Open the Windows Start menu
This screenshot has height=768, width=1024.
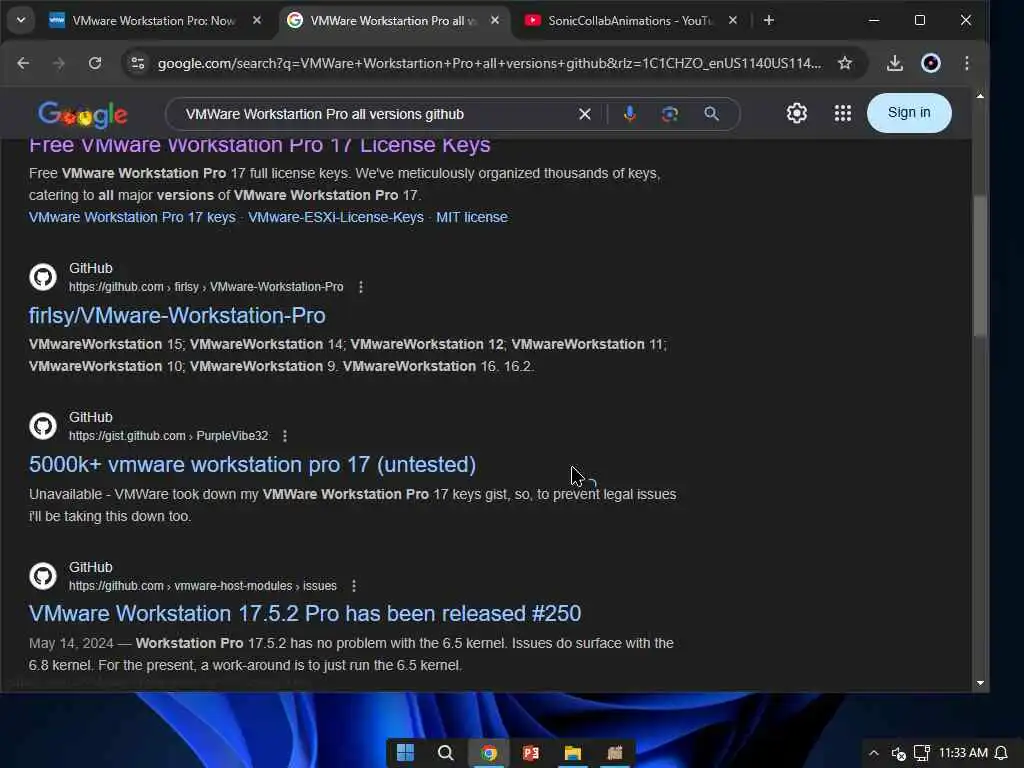tap(406, 752)
